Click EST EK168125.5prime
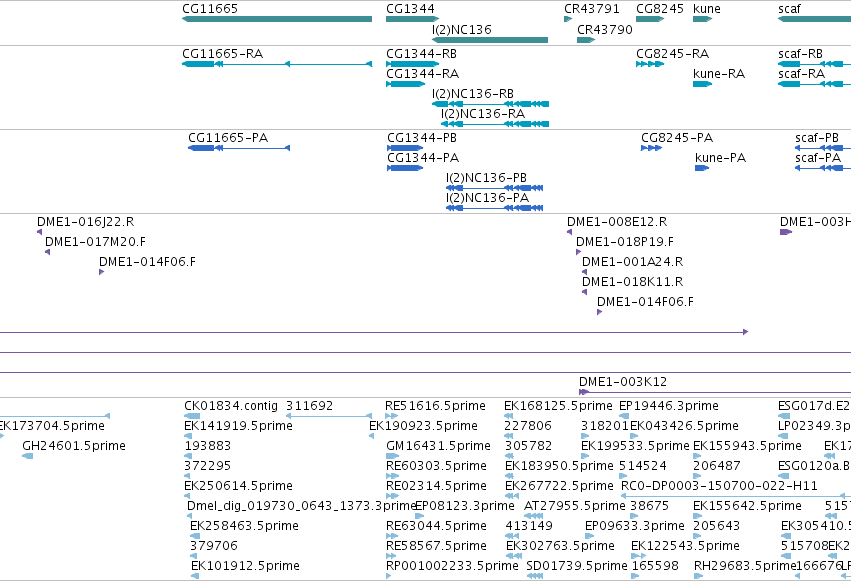The height and width of the screenshot is (581, 851). pos(558,406)
